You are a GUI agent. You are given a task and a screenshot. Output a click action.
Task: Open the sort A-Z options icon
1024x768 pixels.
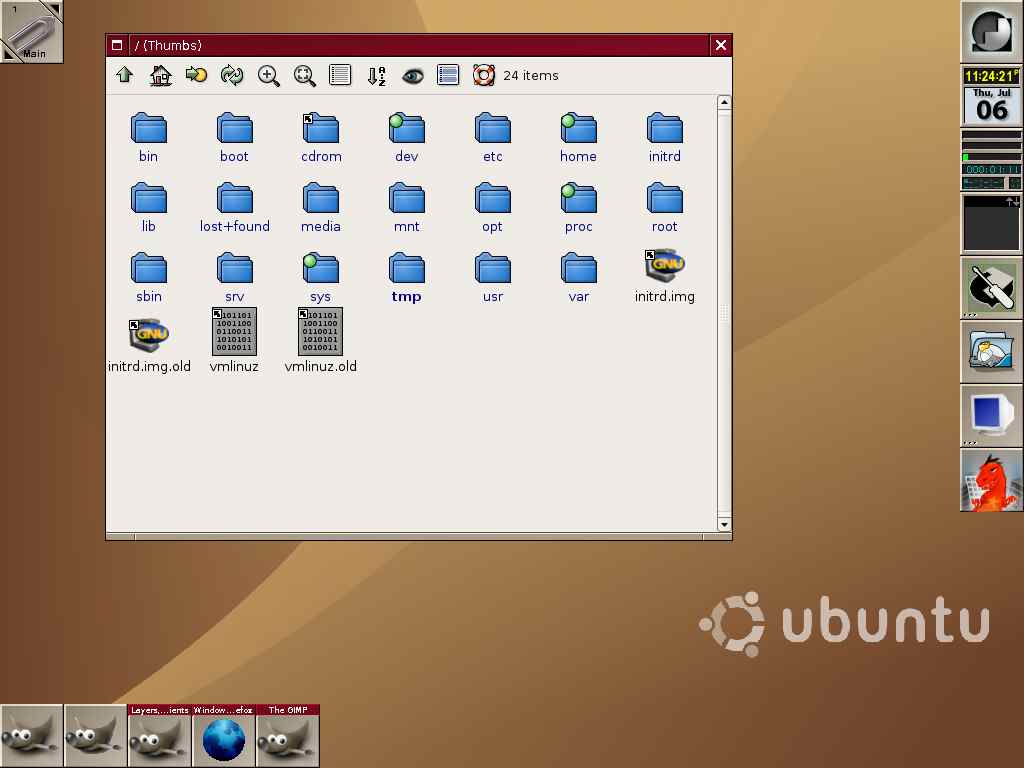[x=376, y=76]
